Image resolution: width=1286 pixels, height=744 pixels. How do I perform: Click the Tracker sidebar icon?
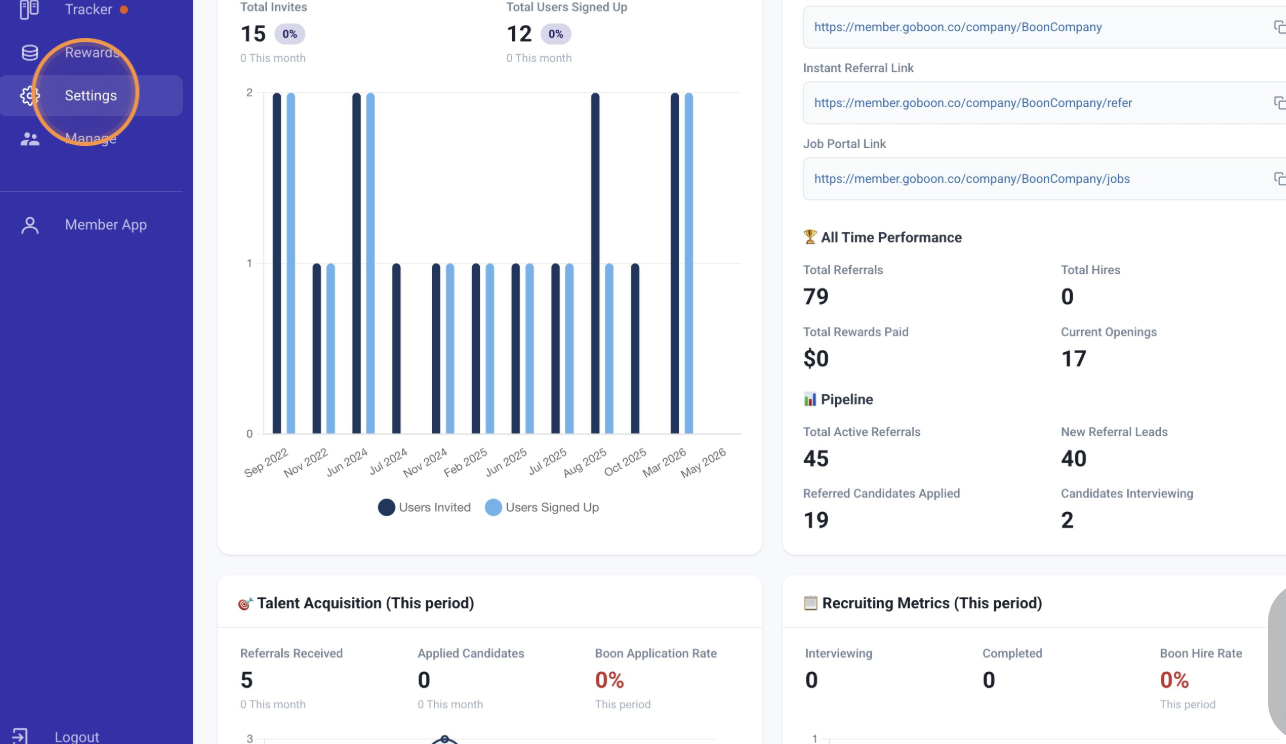click(30, 9)
